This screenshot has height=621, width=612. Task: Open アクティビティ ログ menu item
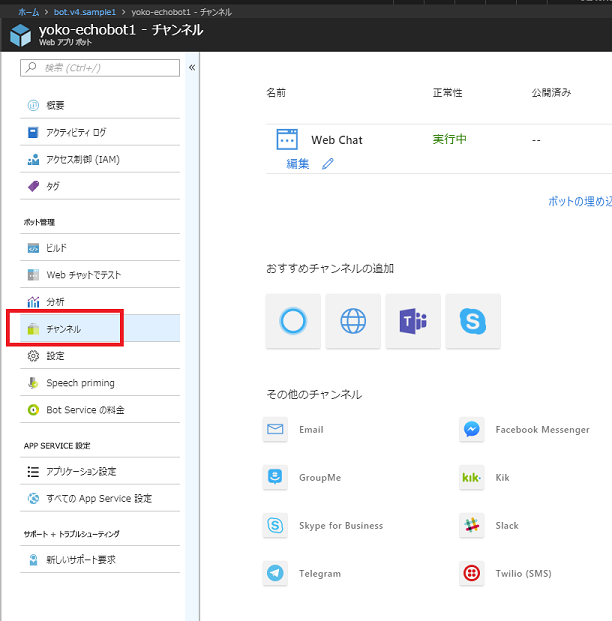(x=100, y=132)
